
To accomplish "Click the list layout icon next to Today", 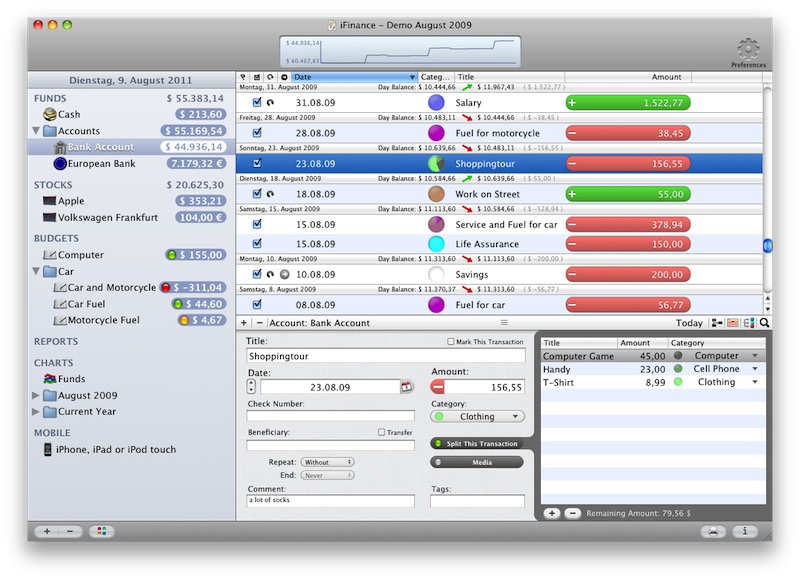I will pyautogui.click(x=717, y=322).
